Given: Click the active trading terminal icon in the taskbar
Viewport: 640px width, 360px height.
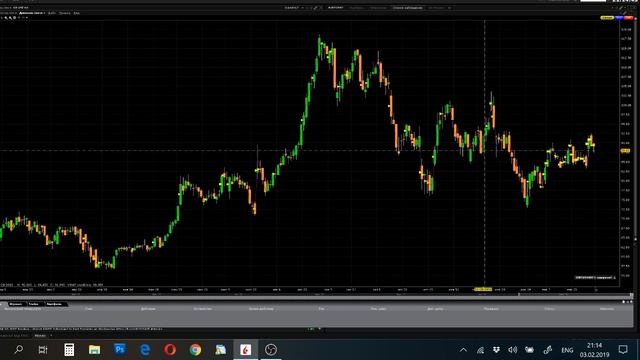Looking at the screenshot, I should point(246,349).
